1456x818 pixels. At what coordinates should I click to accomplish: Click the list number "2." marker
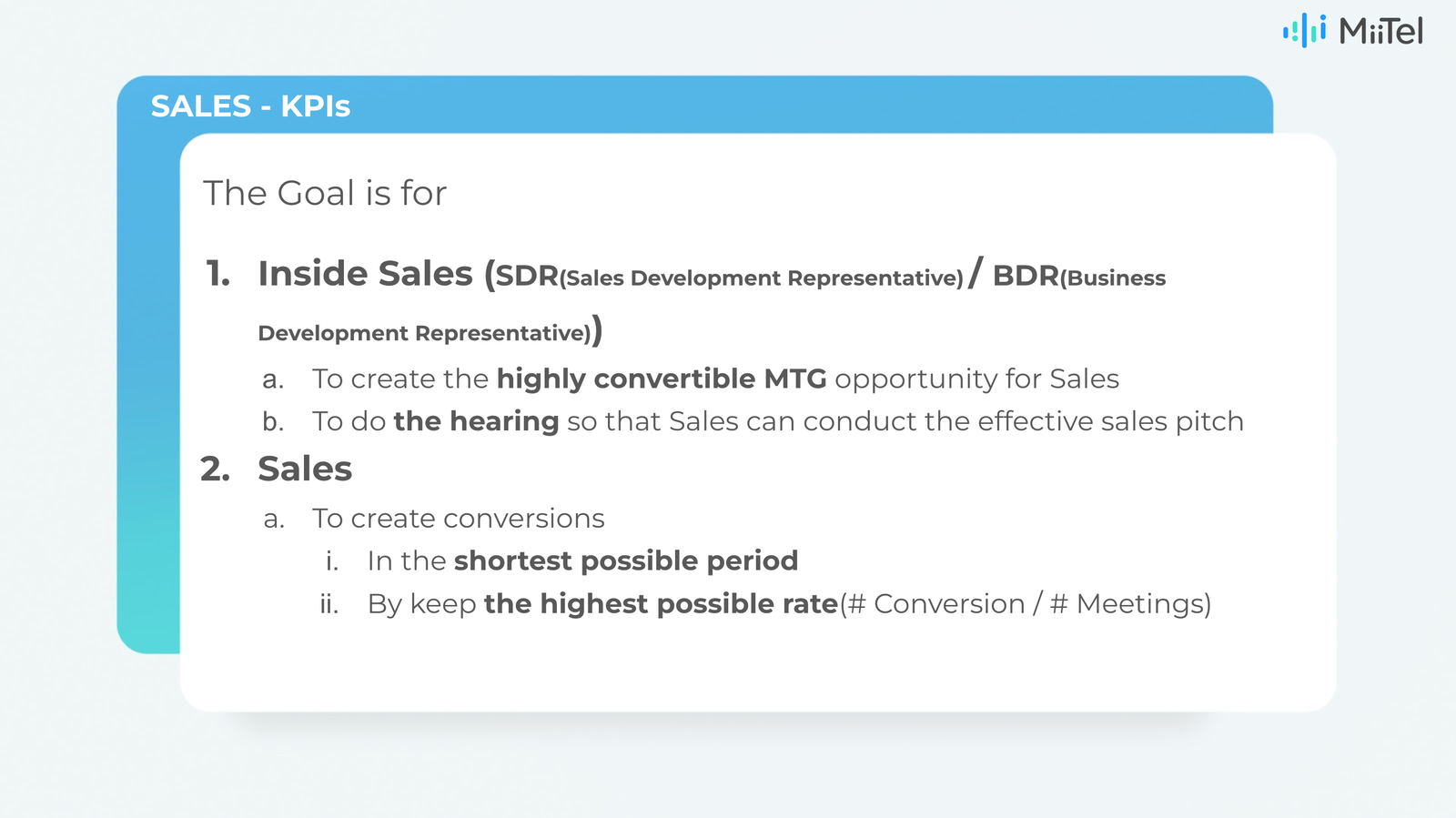pyautogui.click(x=216, y=470)
